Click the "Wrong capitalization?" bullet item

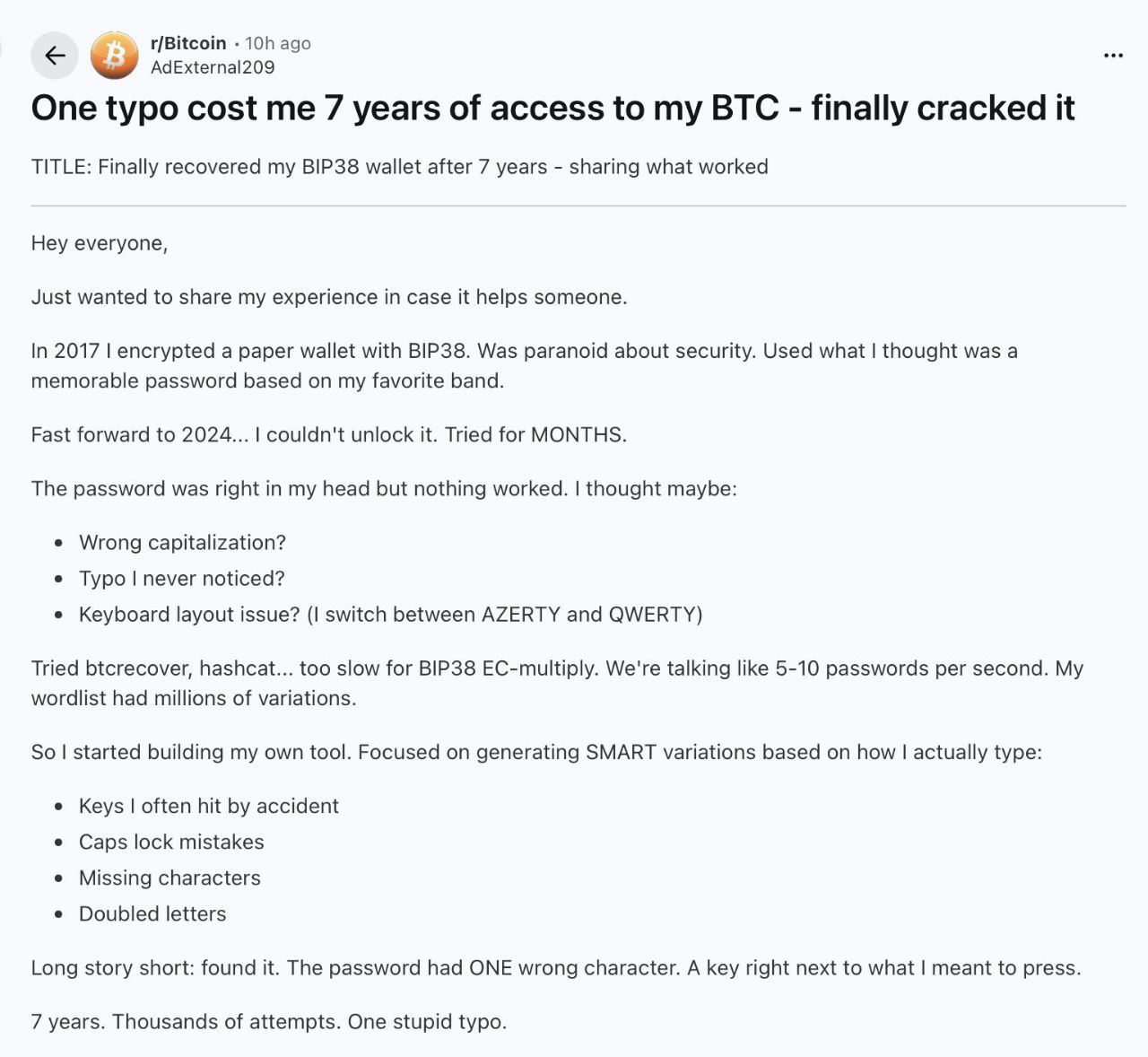pos(182,543)
